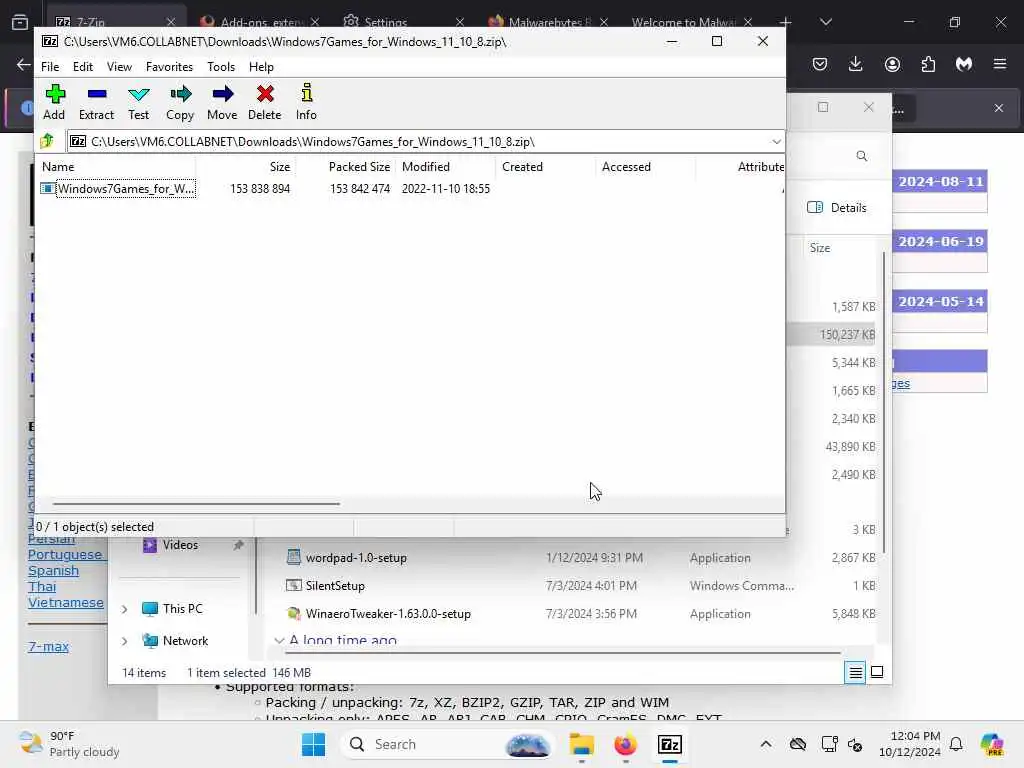The image size is (1024, 768).
Task: Open the list all tabs dropdown
Action: (825, 22)
